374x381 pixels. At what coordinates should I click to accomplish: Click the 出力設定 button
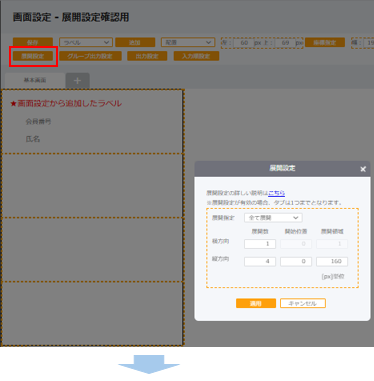(x=147, y=56)
